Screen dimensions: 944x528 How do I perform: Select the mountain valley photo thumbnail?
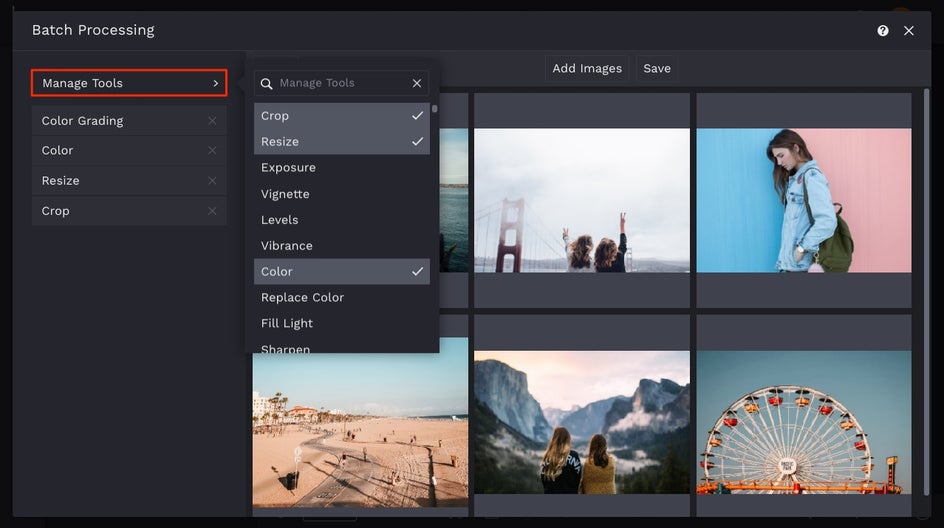click(x=582, y=423)
